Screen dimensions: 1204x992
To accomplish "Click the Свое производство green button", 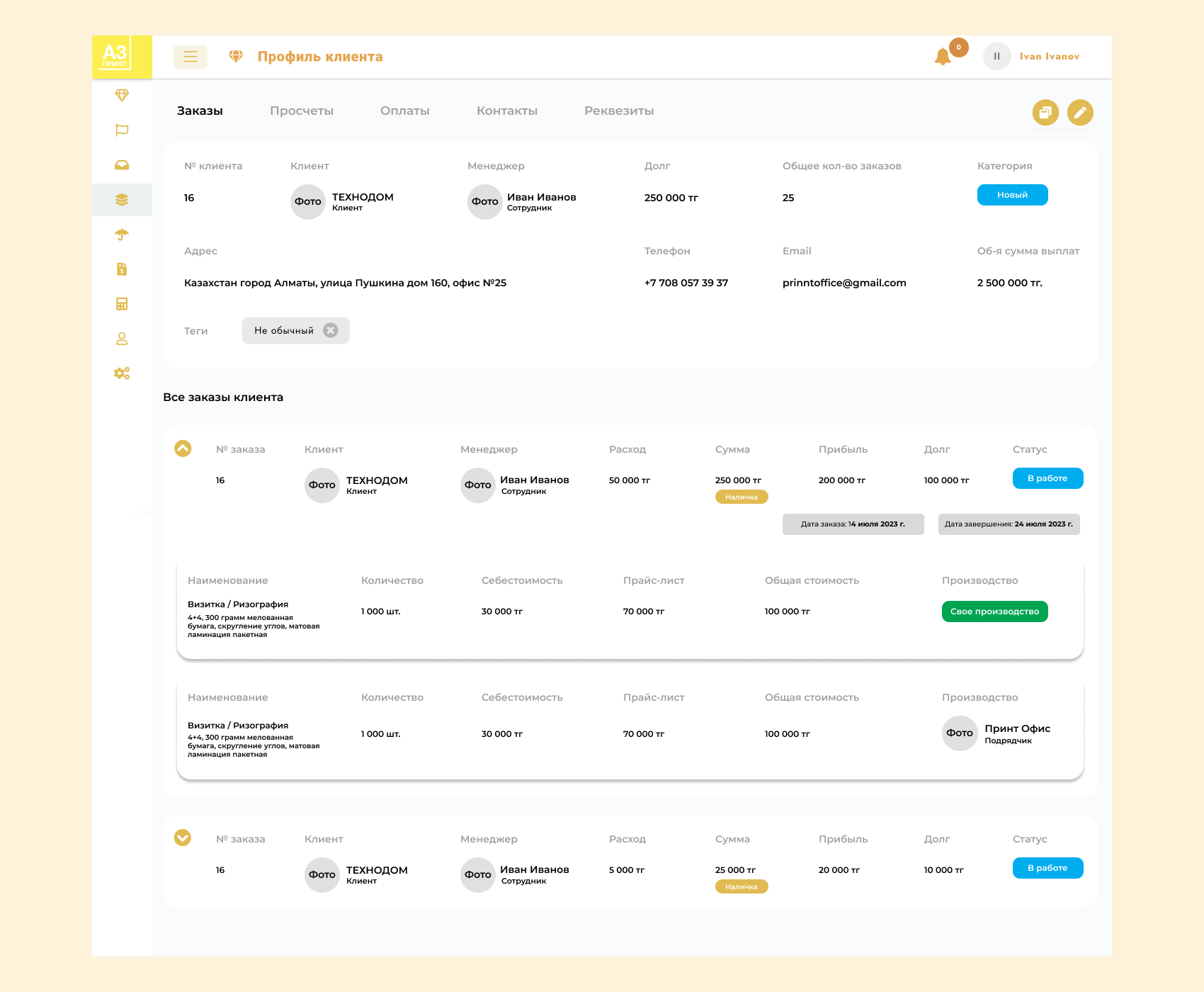I will 994,611.
